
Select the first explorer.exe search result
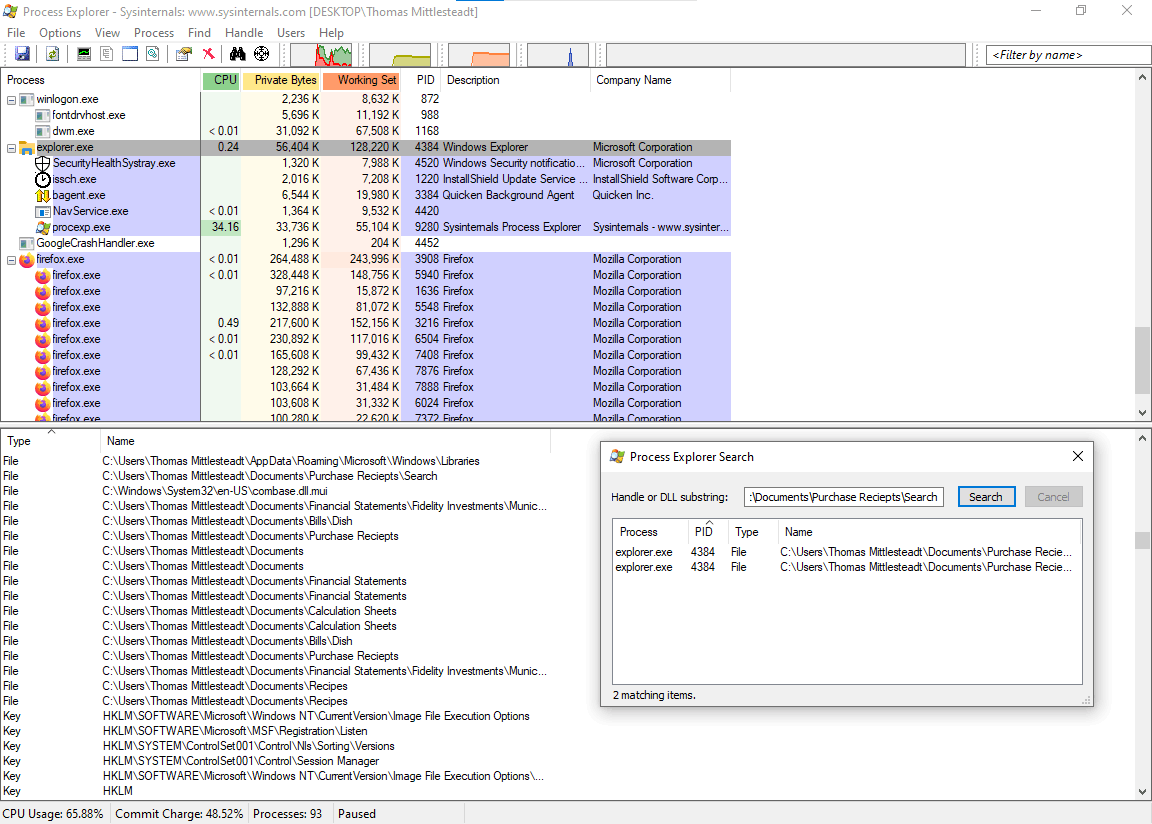[846, 552]
